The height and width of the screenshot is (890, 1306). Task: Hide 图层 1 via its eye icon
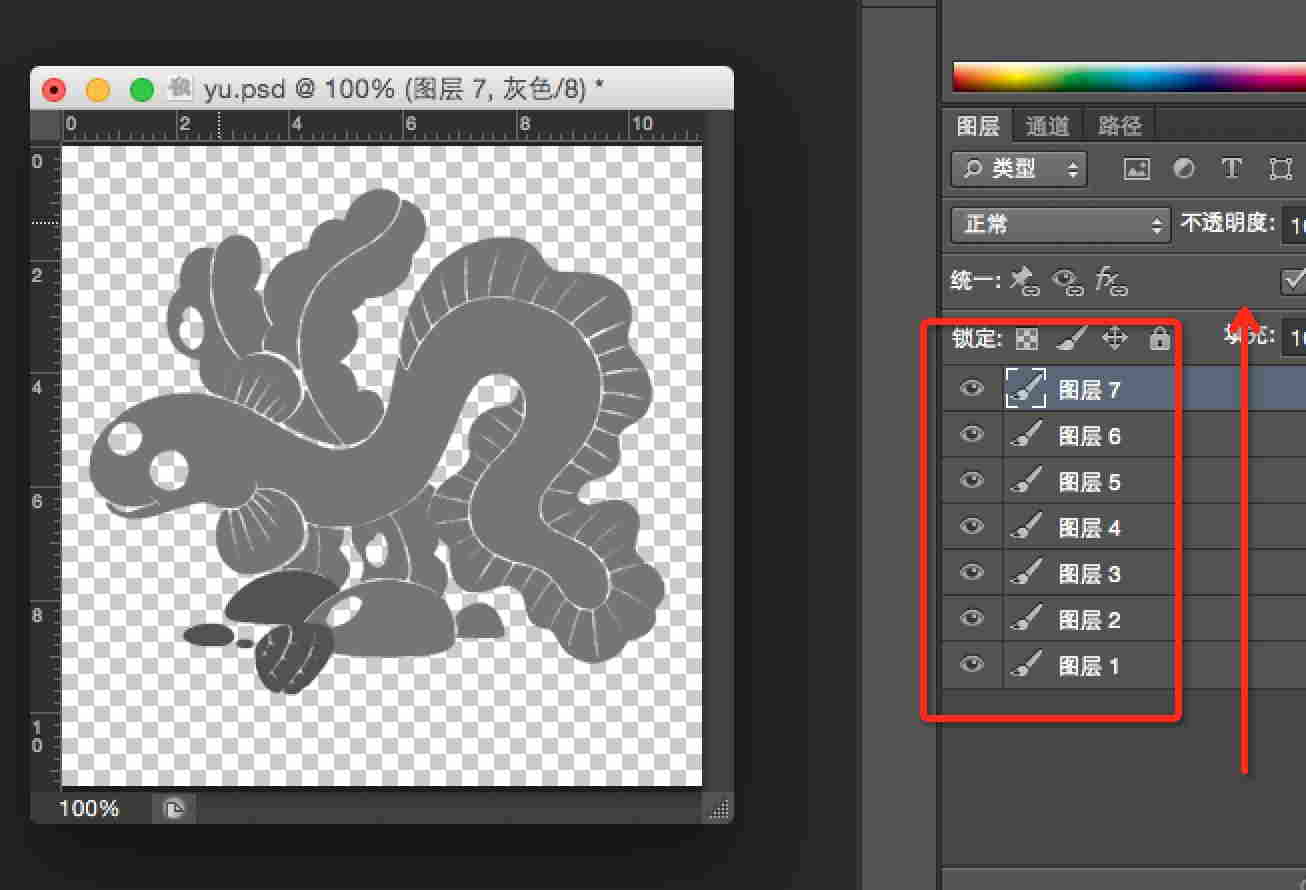coord(972,665)
